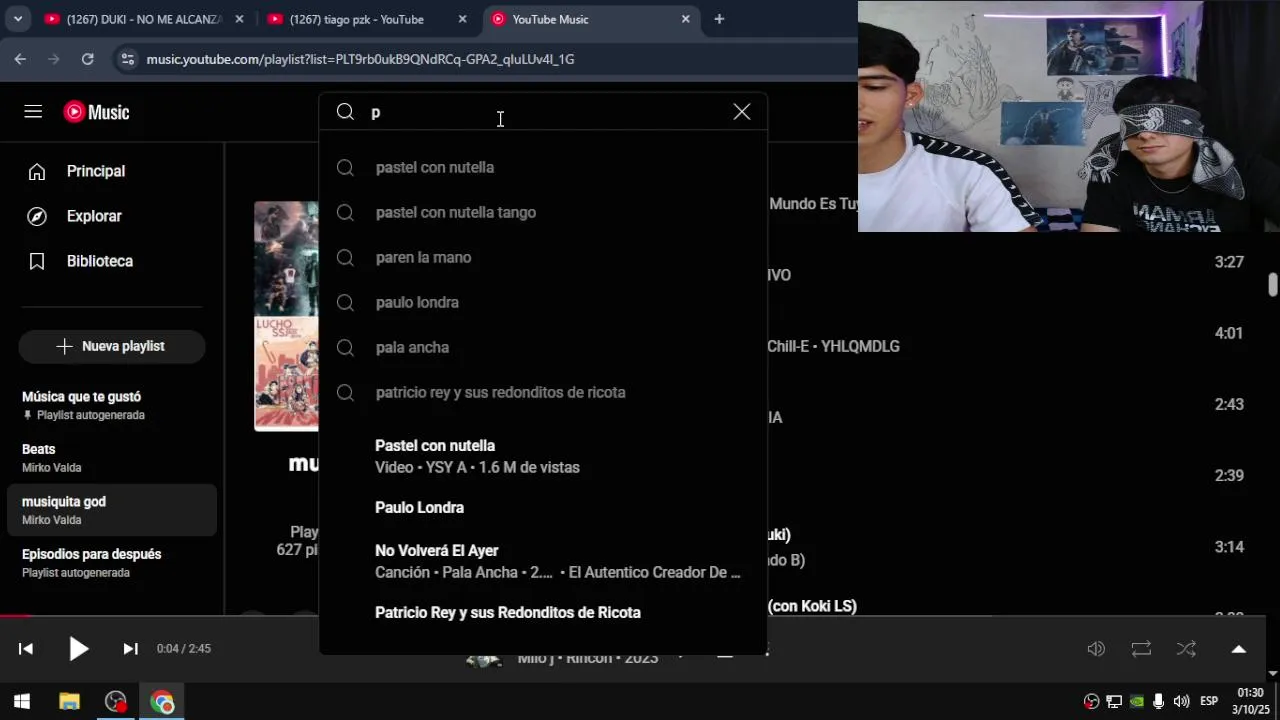This screenshot has width=1280, height=720.
Task: Click the microphone icon in system tray
Action: [x=1159, y=702]
